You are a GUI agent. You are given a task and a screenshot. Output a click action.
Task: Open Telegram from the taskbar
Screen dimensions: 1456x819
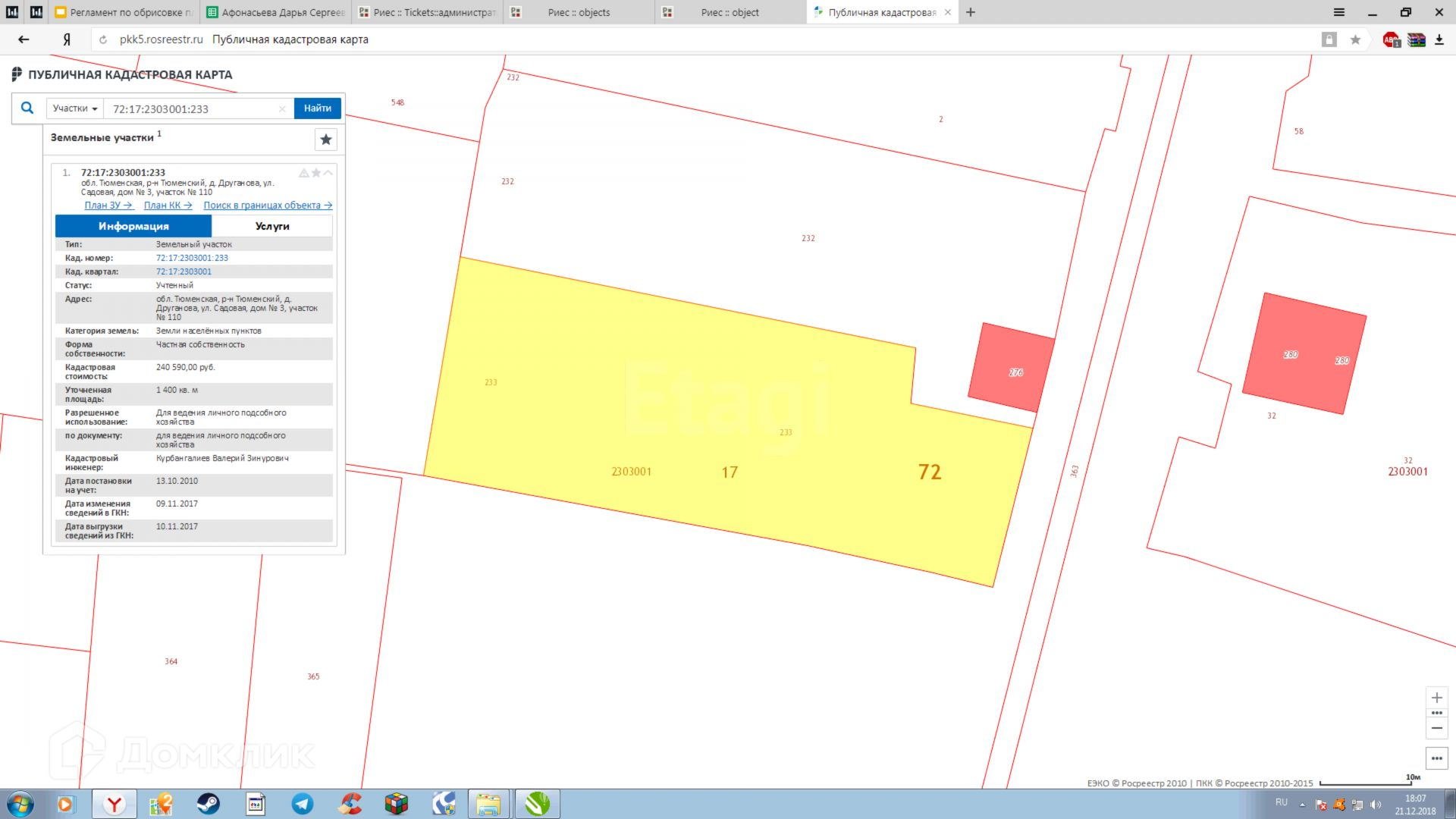point(302,804)
